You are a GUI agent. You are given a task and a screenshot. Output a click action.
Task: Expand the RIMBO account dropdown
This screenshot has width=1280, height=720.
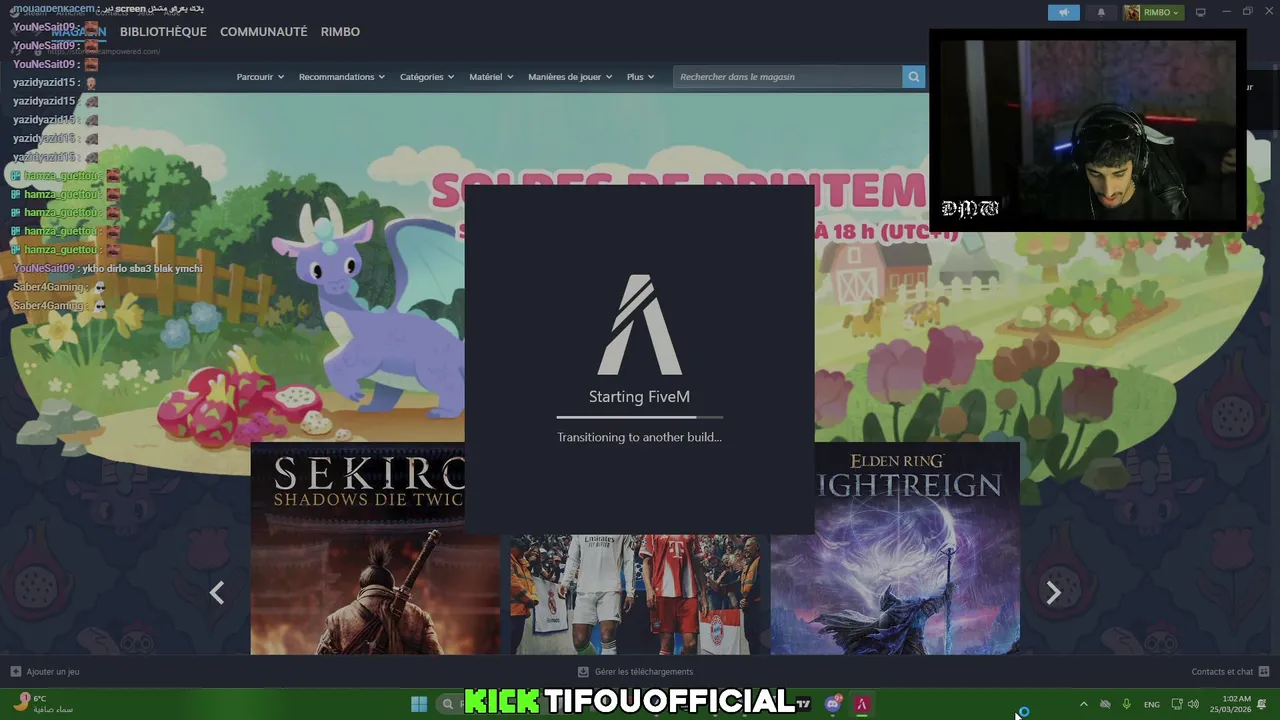[1152, 12]
